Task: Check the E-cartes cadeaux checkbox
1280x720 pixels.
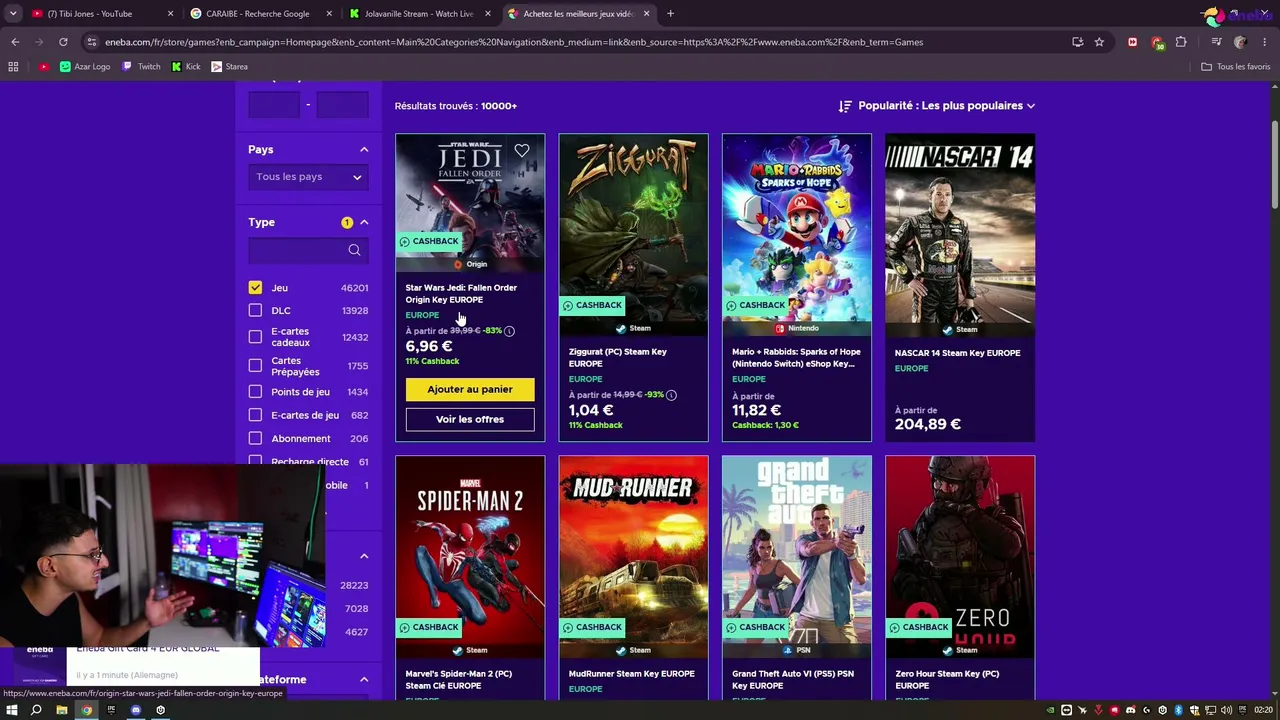Action: (x=255, y=337)
